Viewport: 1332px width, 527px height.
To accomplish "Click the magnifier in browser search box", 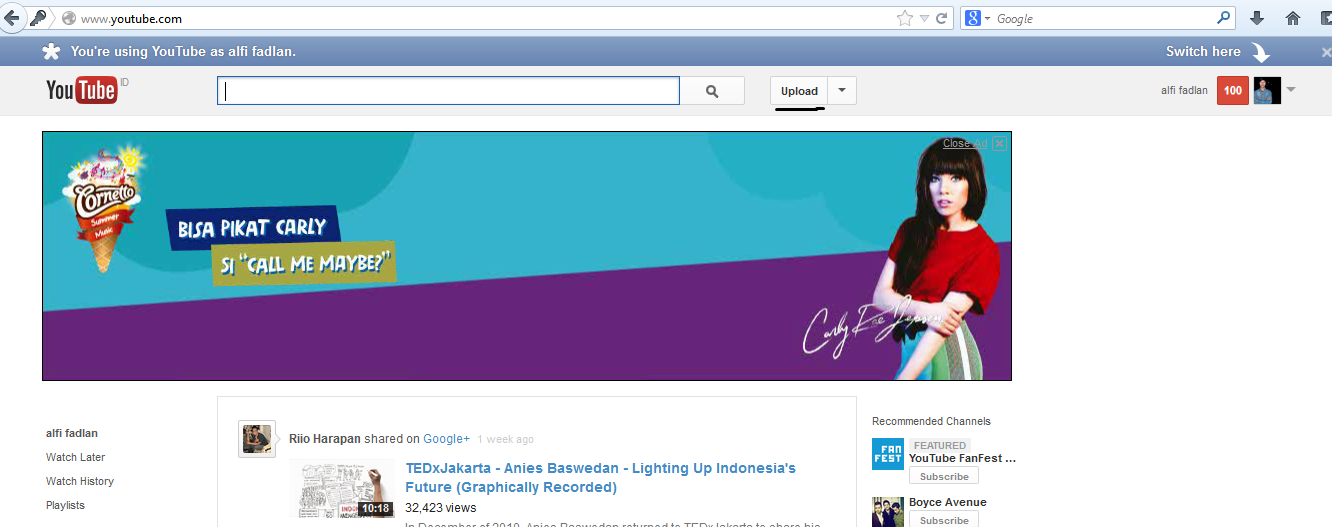I will (x=1223, y=18).
